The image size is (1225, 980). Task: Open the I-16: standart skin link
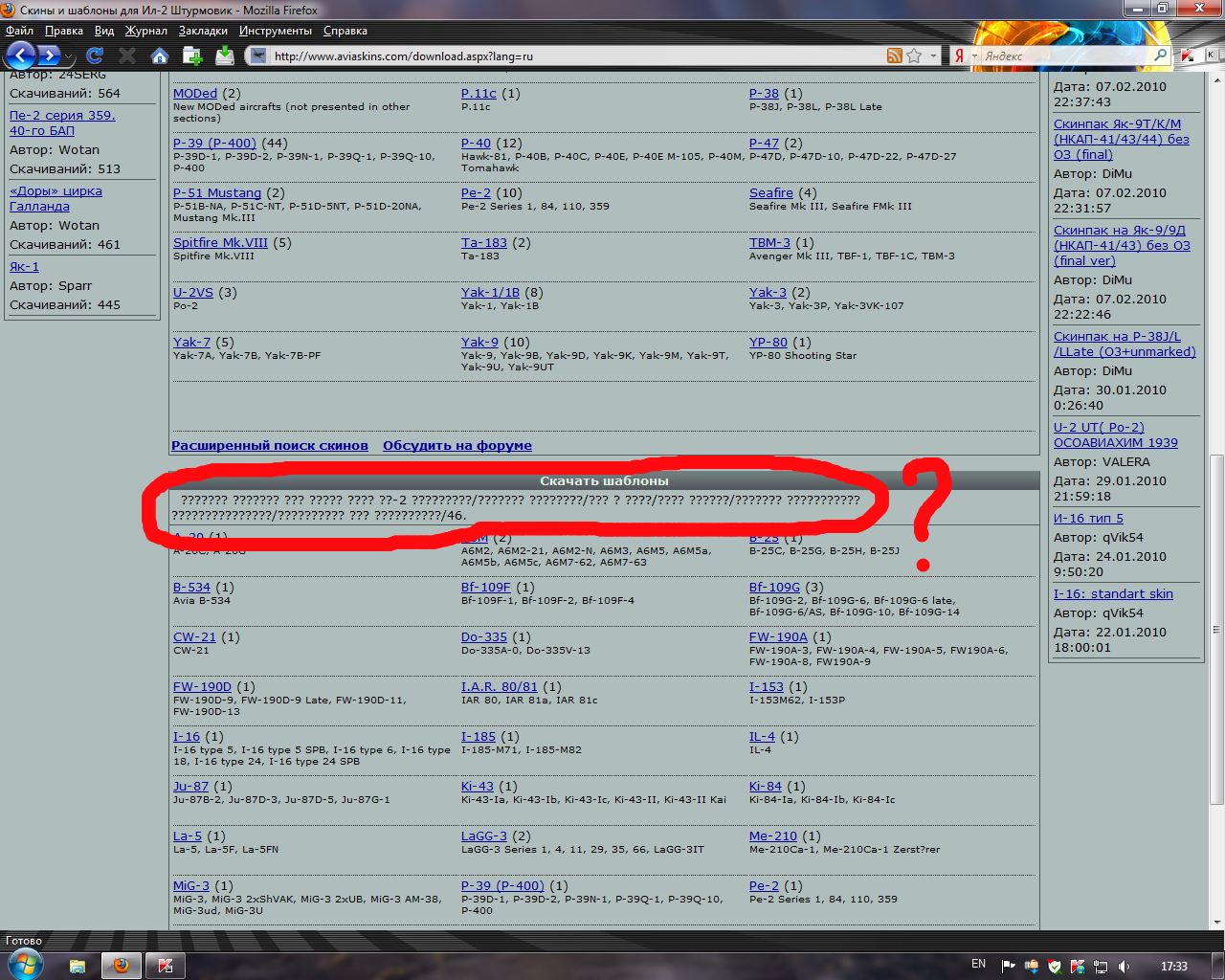(x=1113, y=594)
